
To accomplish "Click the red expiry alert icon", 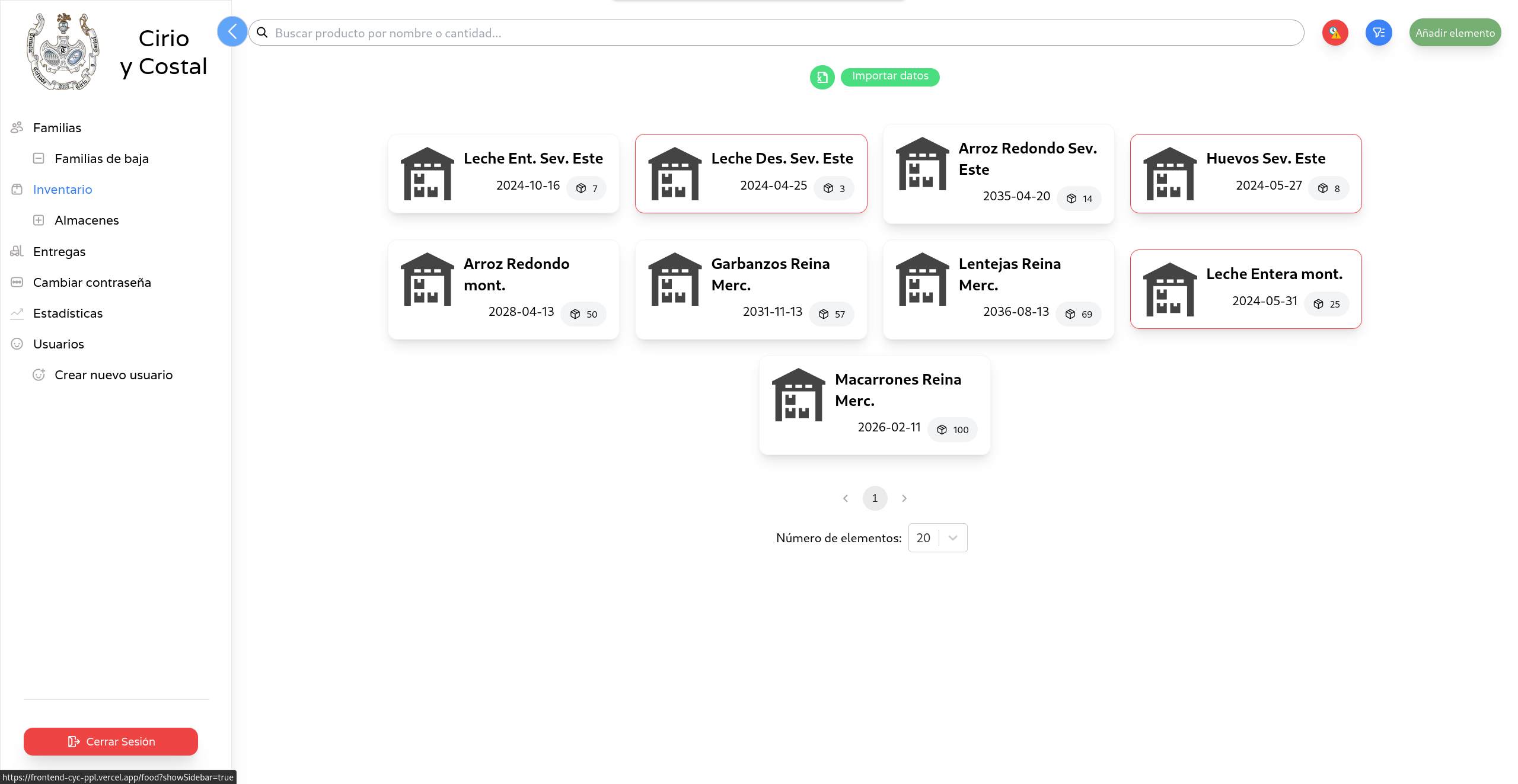I will click(x=1335, y=33).
